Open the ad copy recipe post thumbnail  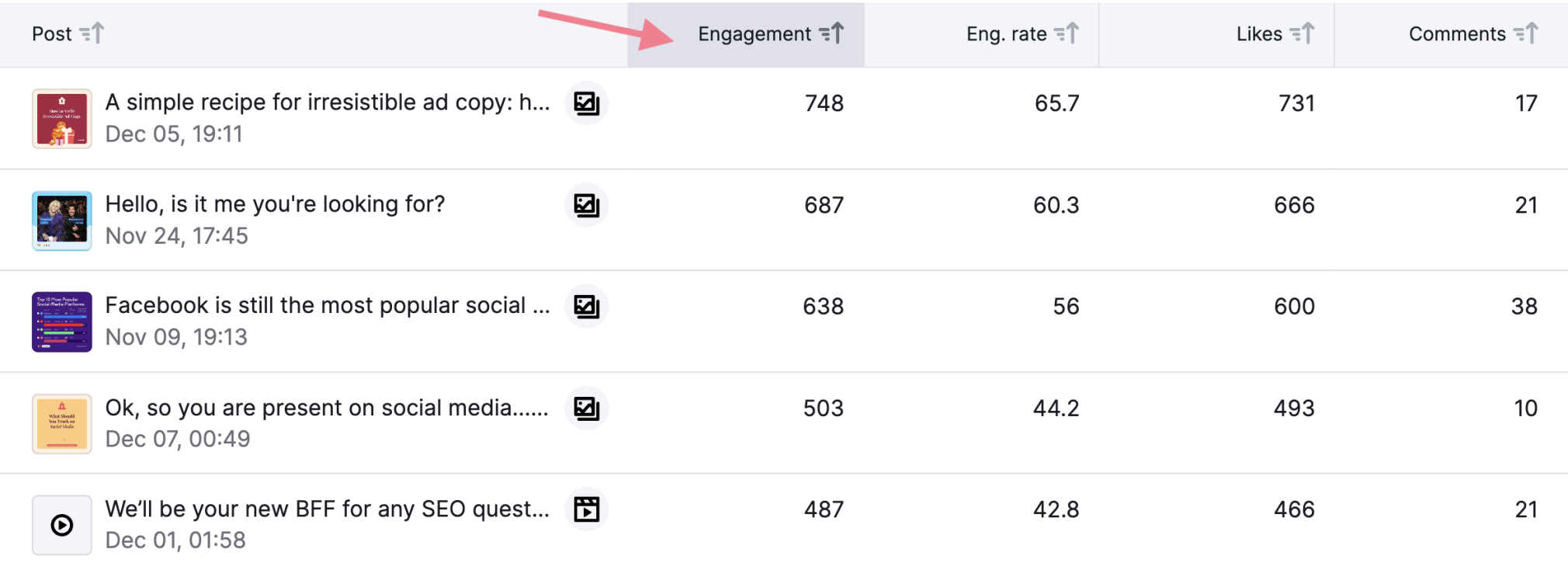pyautogui.click(x=62, y=119)
